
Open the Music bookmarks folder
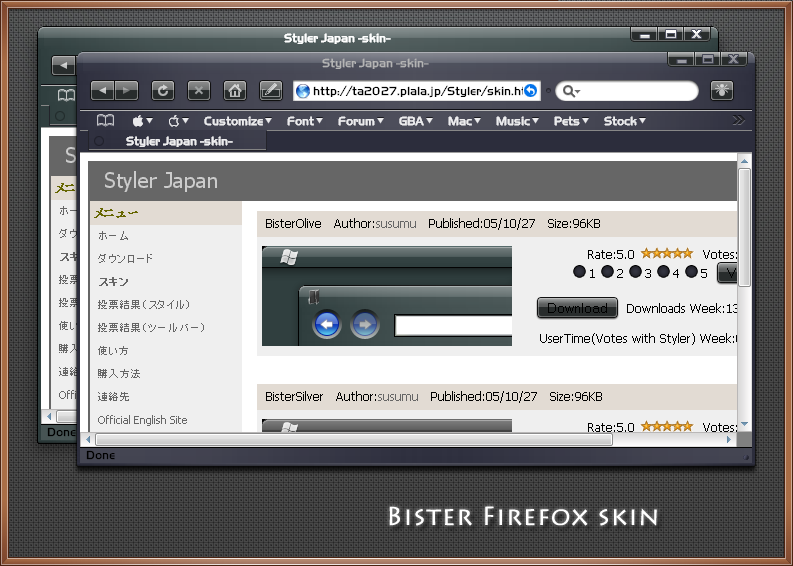coord(517,121)
